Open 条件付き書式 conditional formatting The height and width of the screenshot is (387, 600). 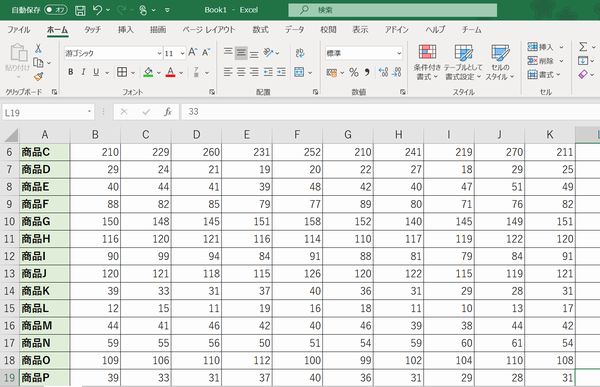427,62
